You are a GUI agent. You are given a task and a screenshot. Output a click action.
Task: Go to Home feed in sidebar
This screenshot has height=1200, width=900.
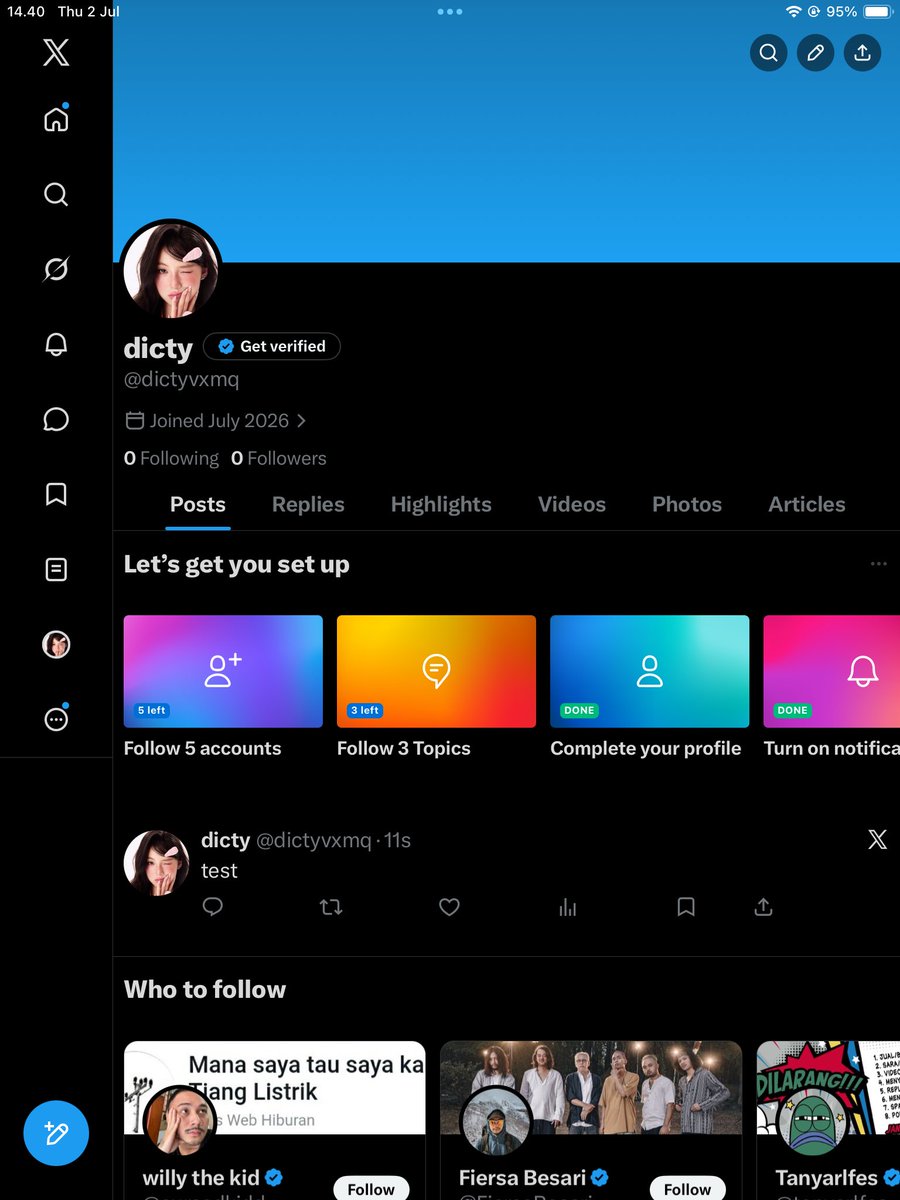point(56,119)
